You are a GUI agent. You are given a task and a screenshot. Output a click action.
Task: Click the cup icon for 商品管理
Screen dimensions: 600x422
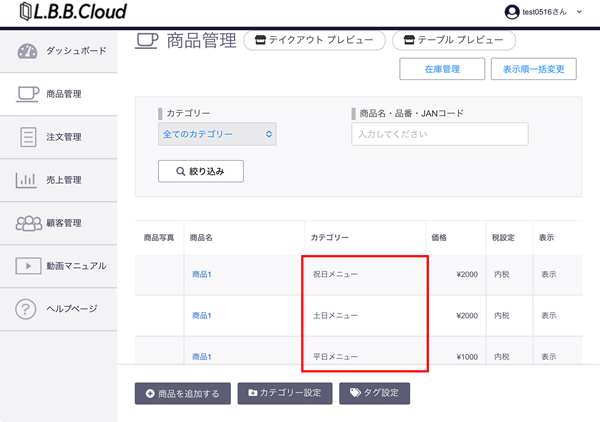pos(27,94)
